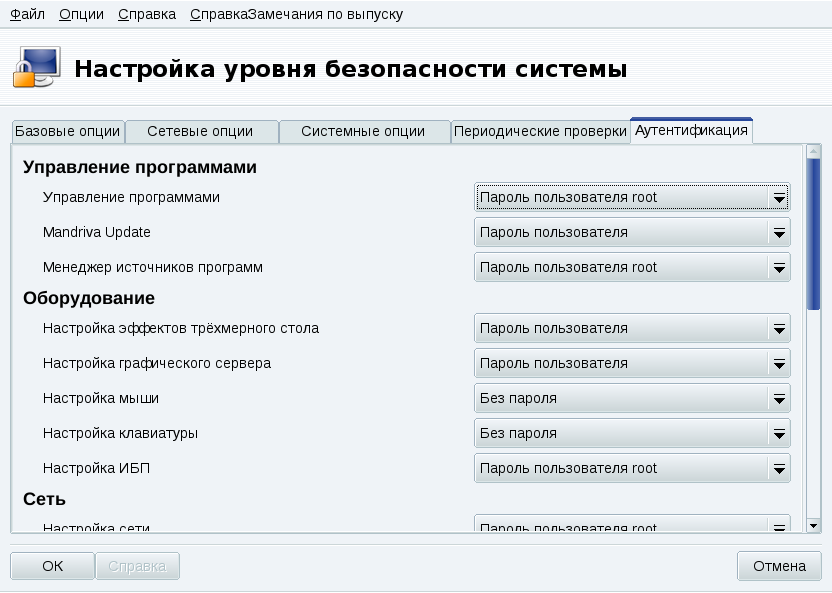Cancel changes using the Отмена button

(x=779, y=565)
